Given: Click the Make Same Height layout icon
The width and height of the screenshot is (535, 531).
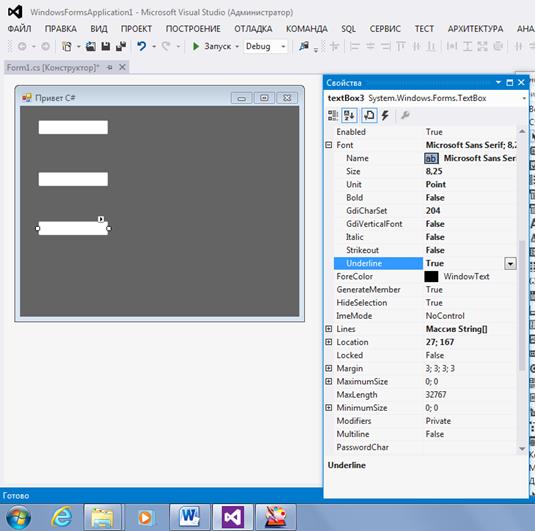Looking at the screenshot, I should point(467,46).
